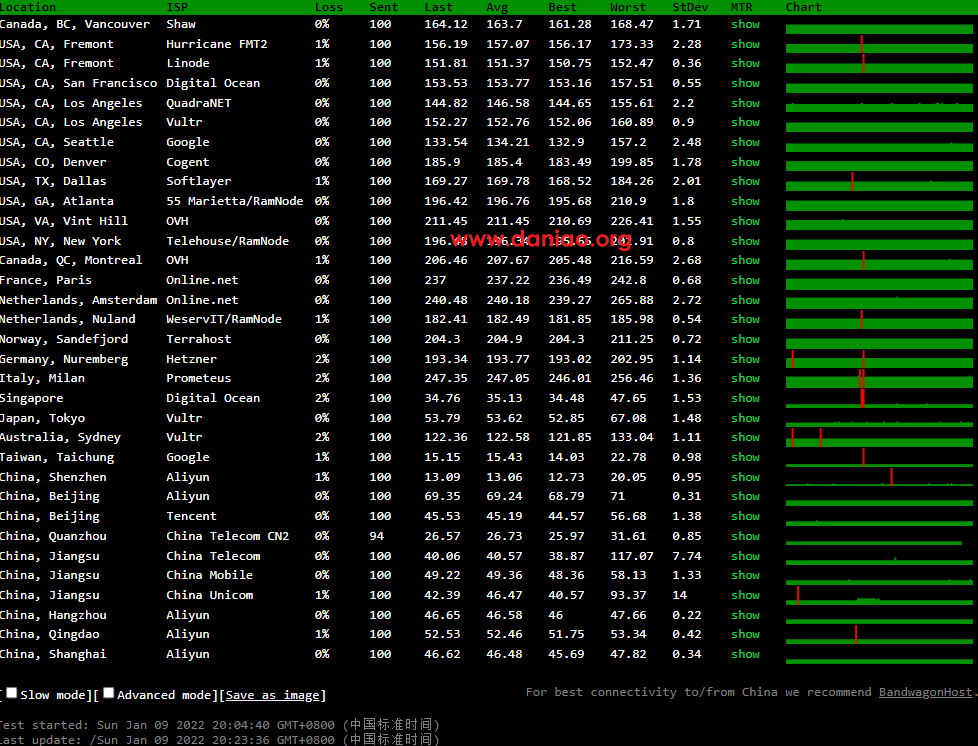Show MTR for San Francisco Digital Ocean
The height and width of the screenshot is (746, 978).
point(745,83)
